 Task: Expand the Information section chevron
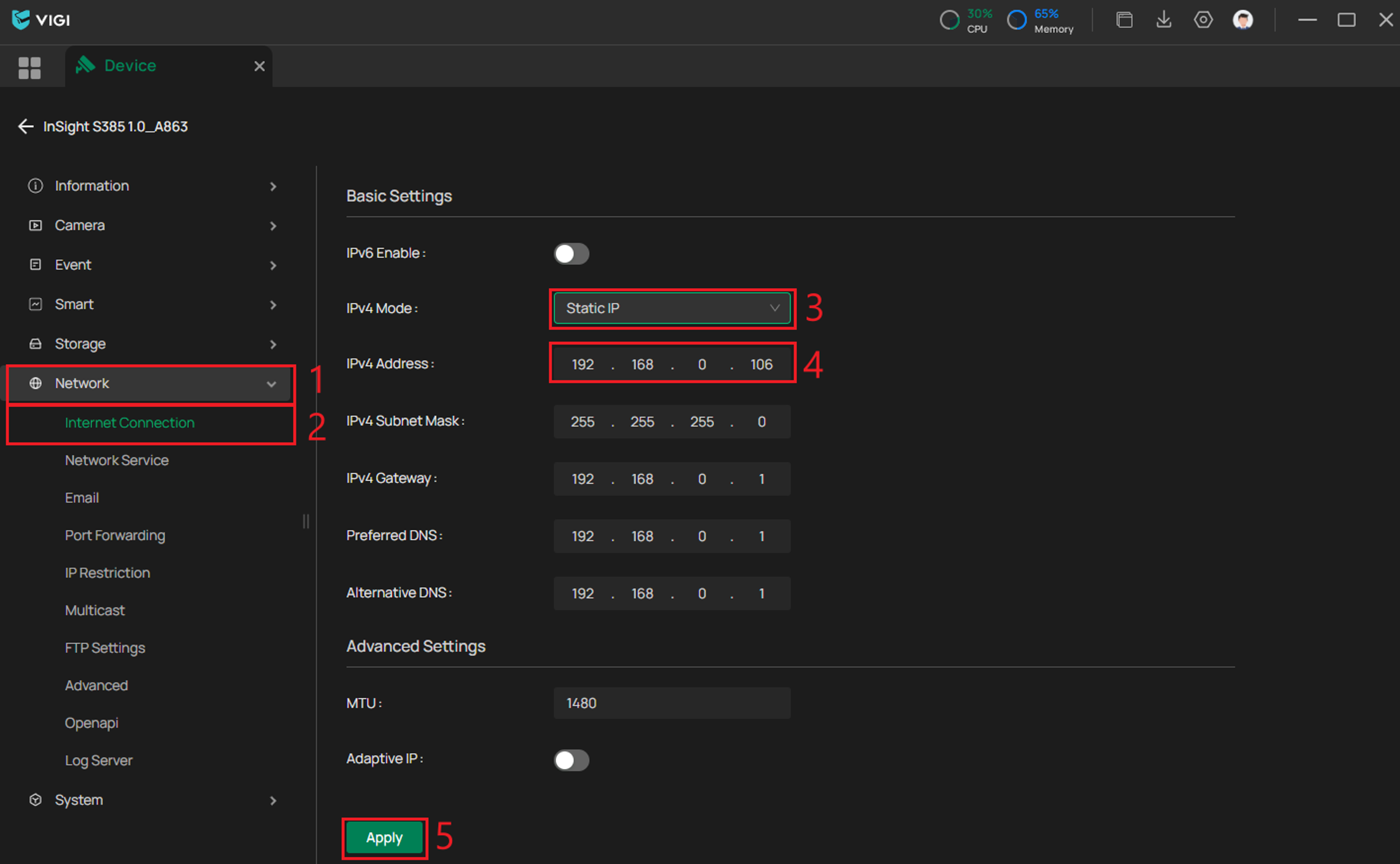273,186
